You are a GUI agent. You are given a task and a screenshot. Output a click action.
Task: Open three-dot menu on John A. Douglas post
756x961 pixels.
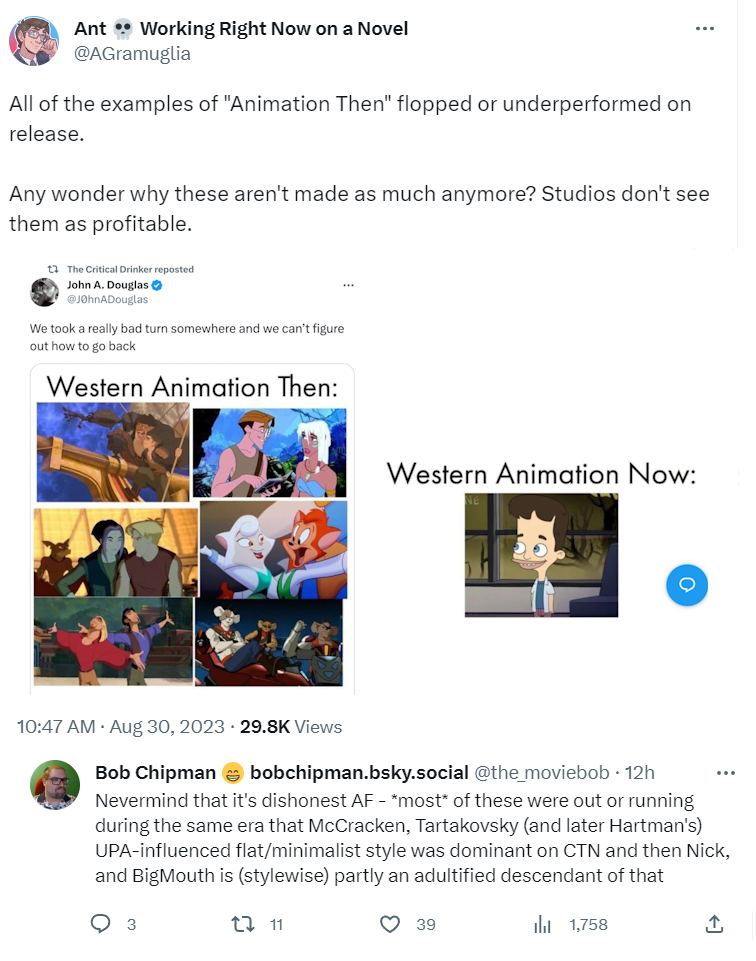coord(349,285)
